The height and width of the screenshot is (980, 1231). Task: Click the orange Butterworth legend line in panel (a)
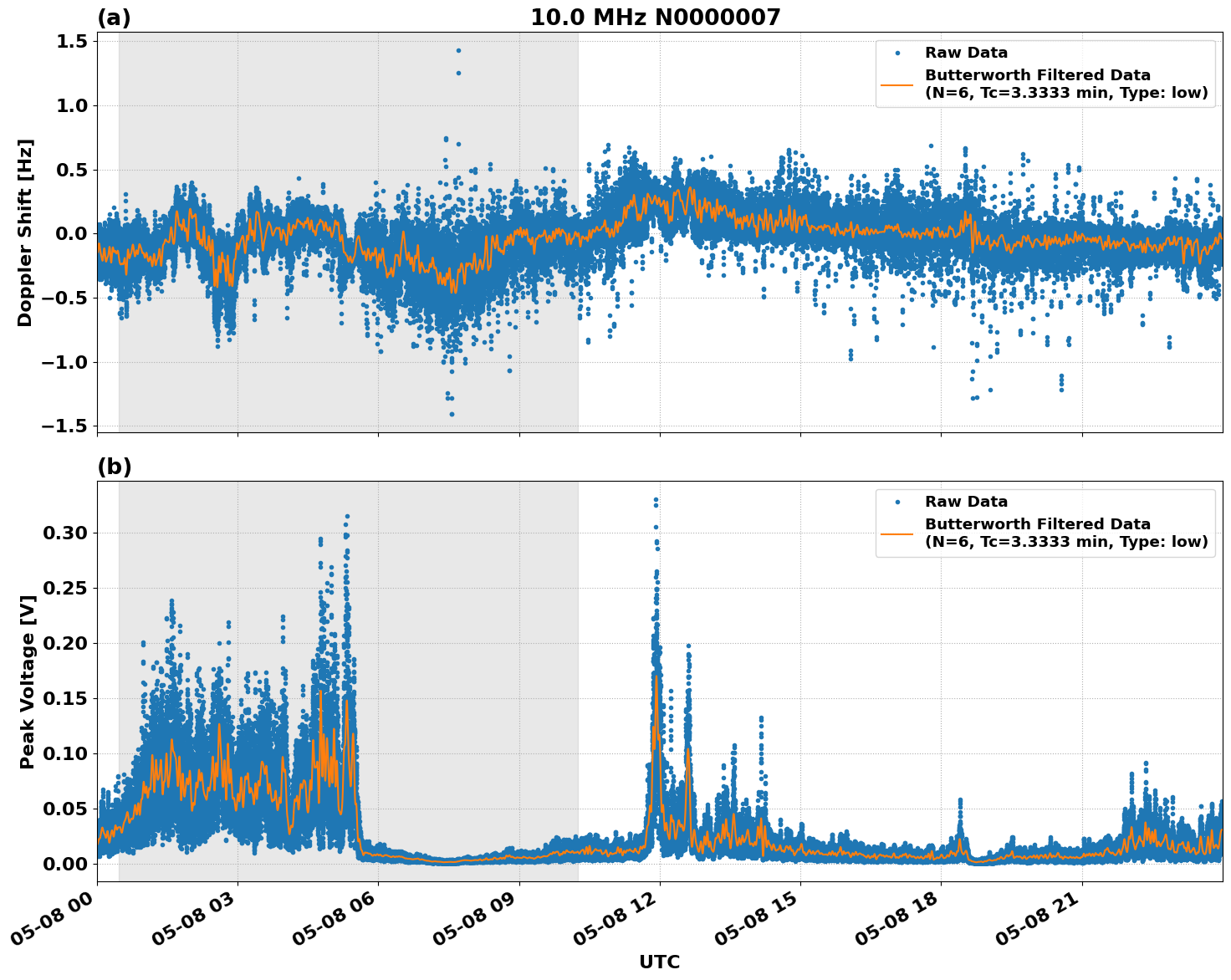coord(897,84)
